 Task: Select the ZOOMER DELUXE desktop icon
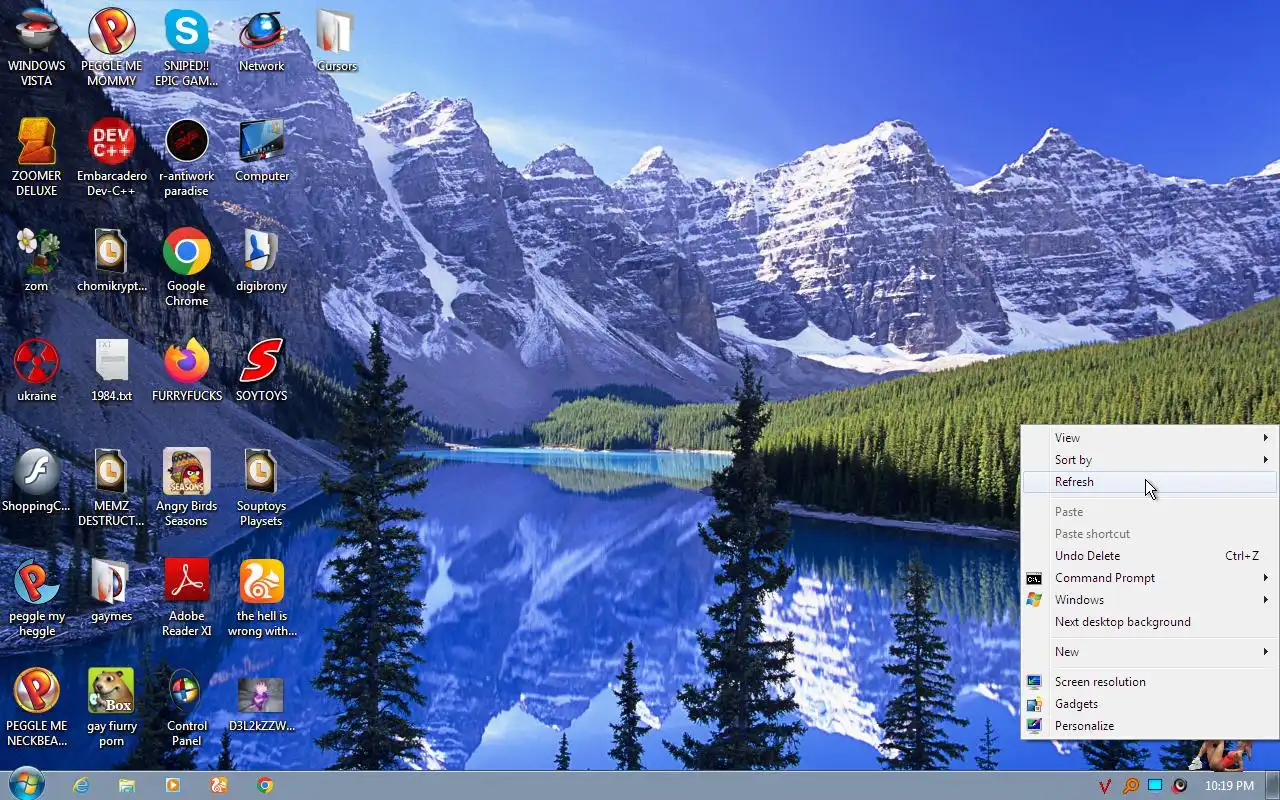point(37,156)
